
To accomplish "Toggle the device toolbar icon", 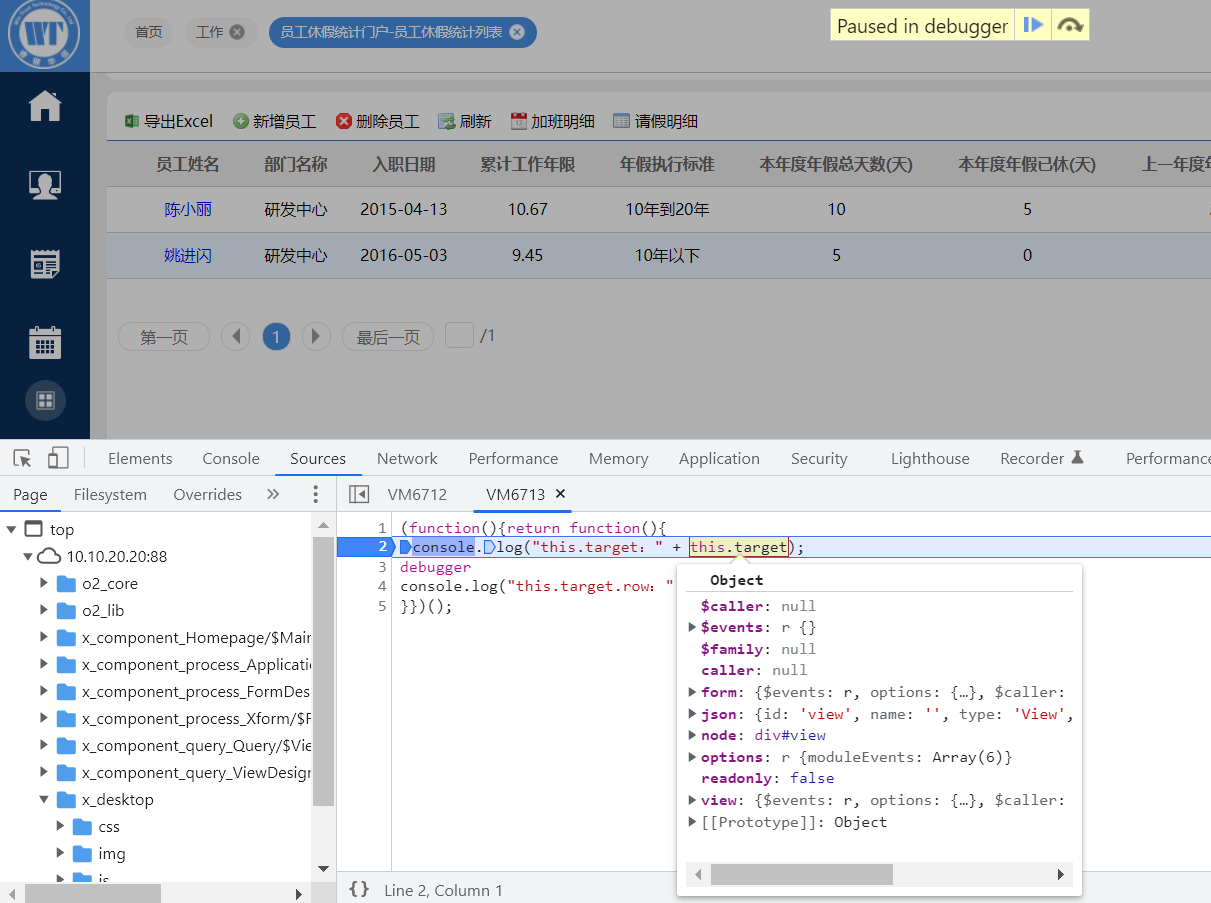I will click(58, 458).
